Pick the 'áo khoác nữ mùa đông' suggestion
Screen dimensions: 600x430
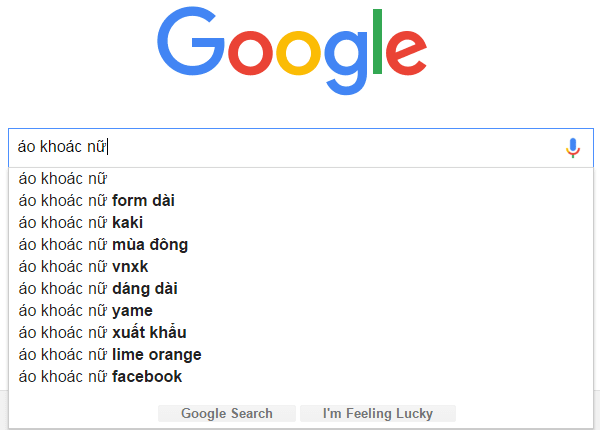coord(103,245)
